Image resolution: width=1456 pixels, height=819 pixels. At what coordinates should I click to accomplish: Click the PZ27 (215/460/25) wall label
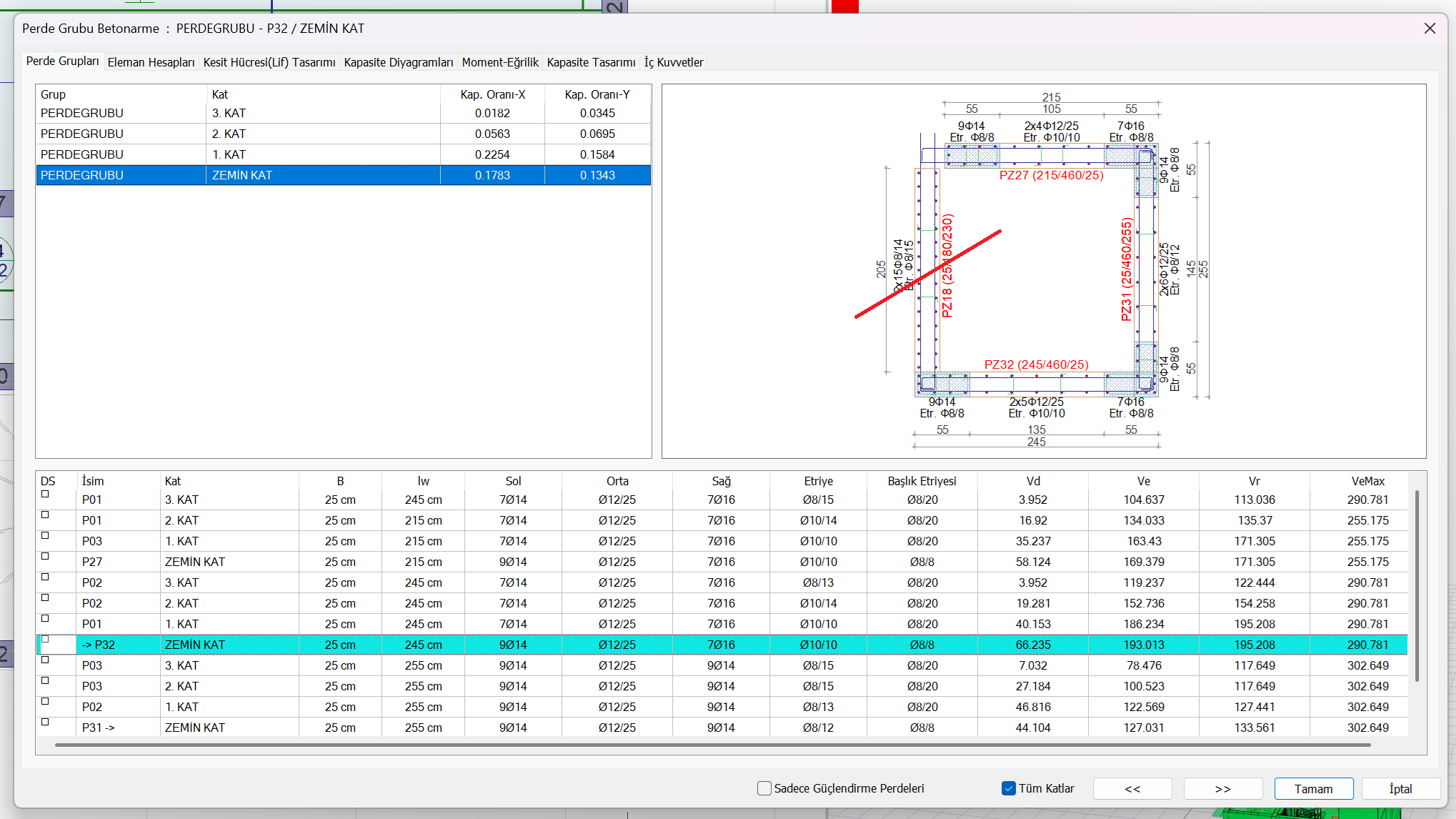click(1051, 175)
